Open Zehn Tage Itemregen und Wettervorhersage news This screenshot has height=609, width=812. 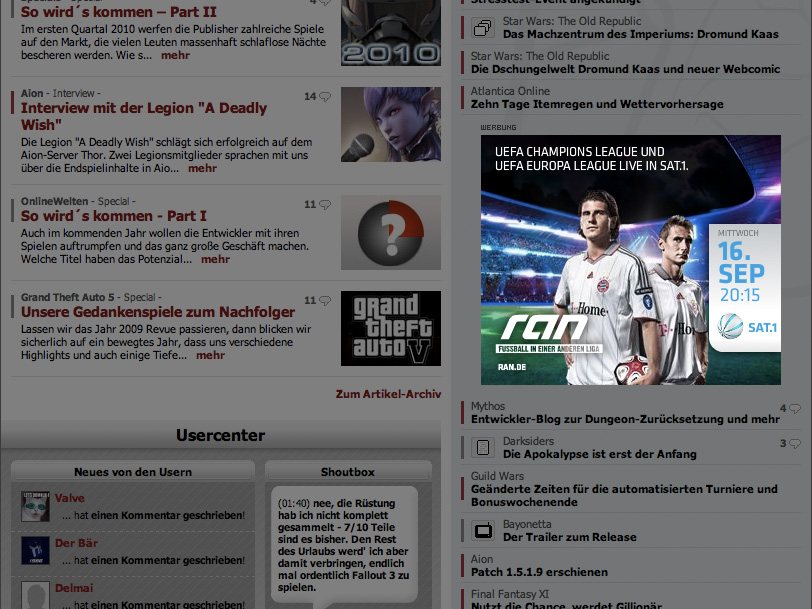pyautogui.click(x=597, y=104)
